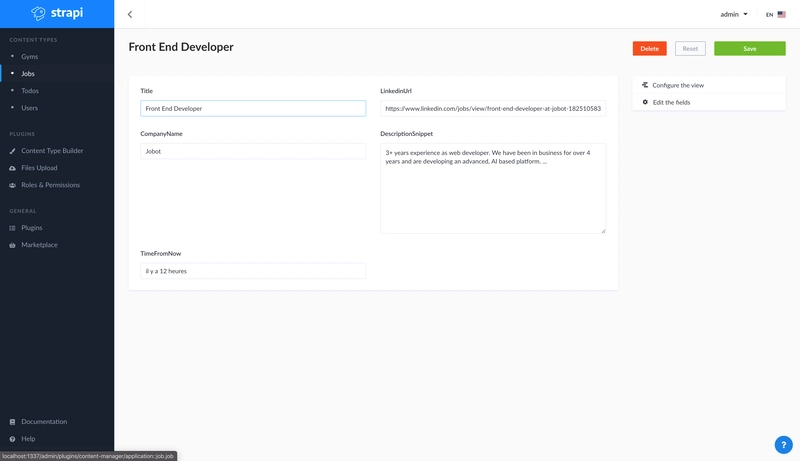Click the Reset button
This screenshot has height=461, width=800.
point(690,48)
